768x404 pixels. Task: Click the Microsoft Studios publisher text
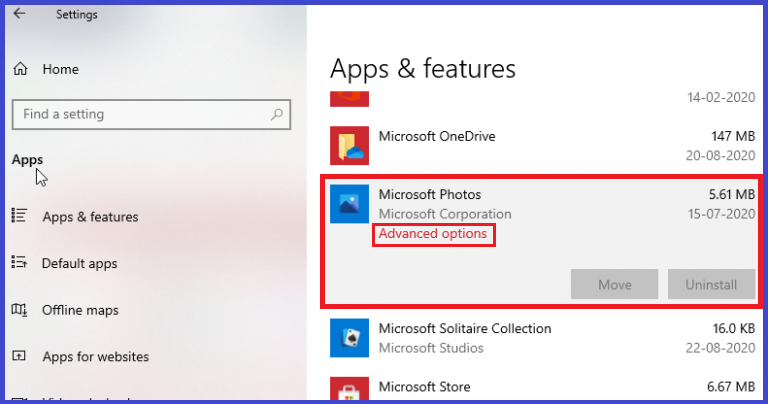[431, 348]
